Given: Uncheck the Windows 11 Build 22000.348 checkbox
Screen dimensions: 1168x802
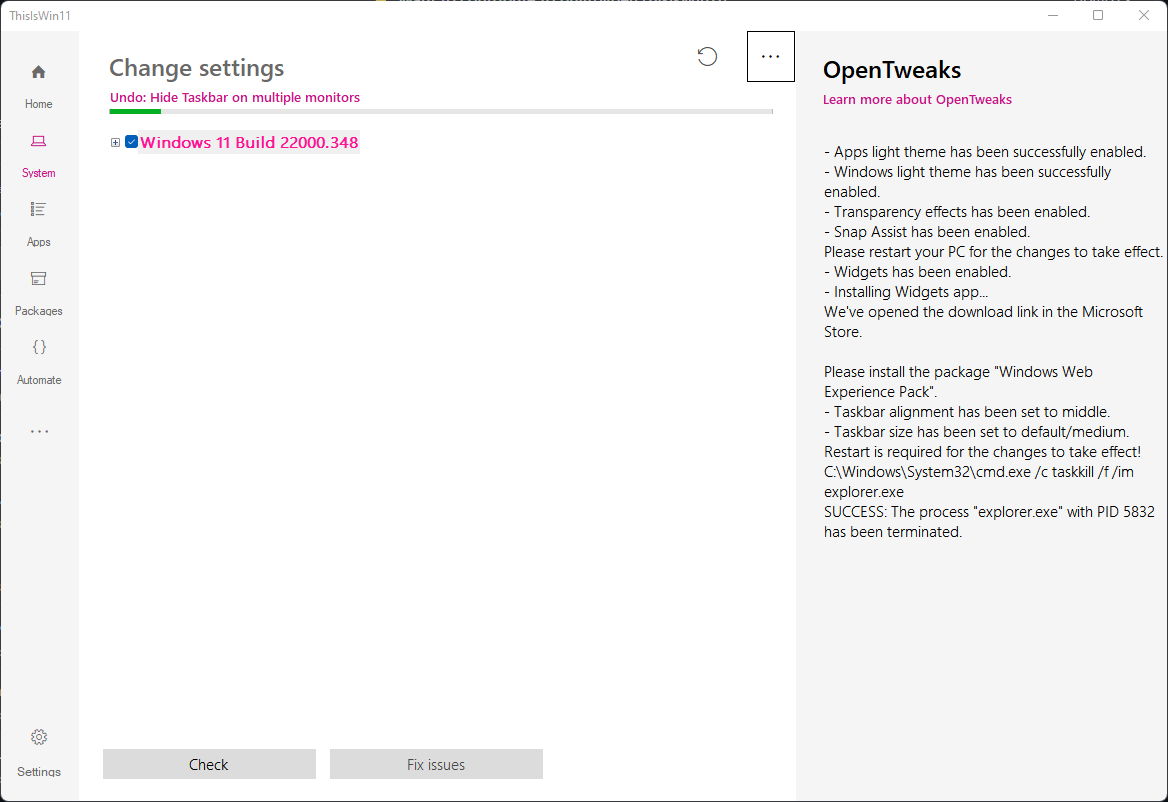Looking at the screenshot, I should coord(130,142).
